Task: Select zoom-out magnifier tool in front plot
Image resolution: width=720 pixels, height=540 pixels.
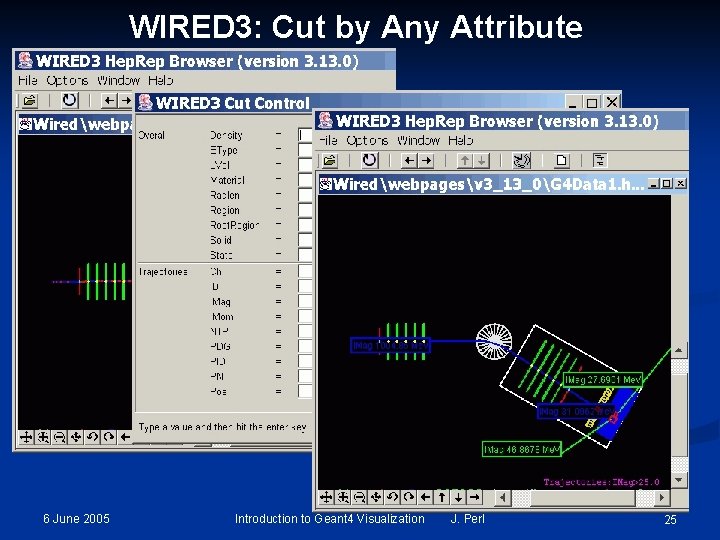Action: [359, 497]
